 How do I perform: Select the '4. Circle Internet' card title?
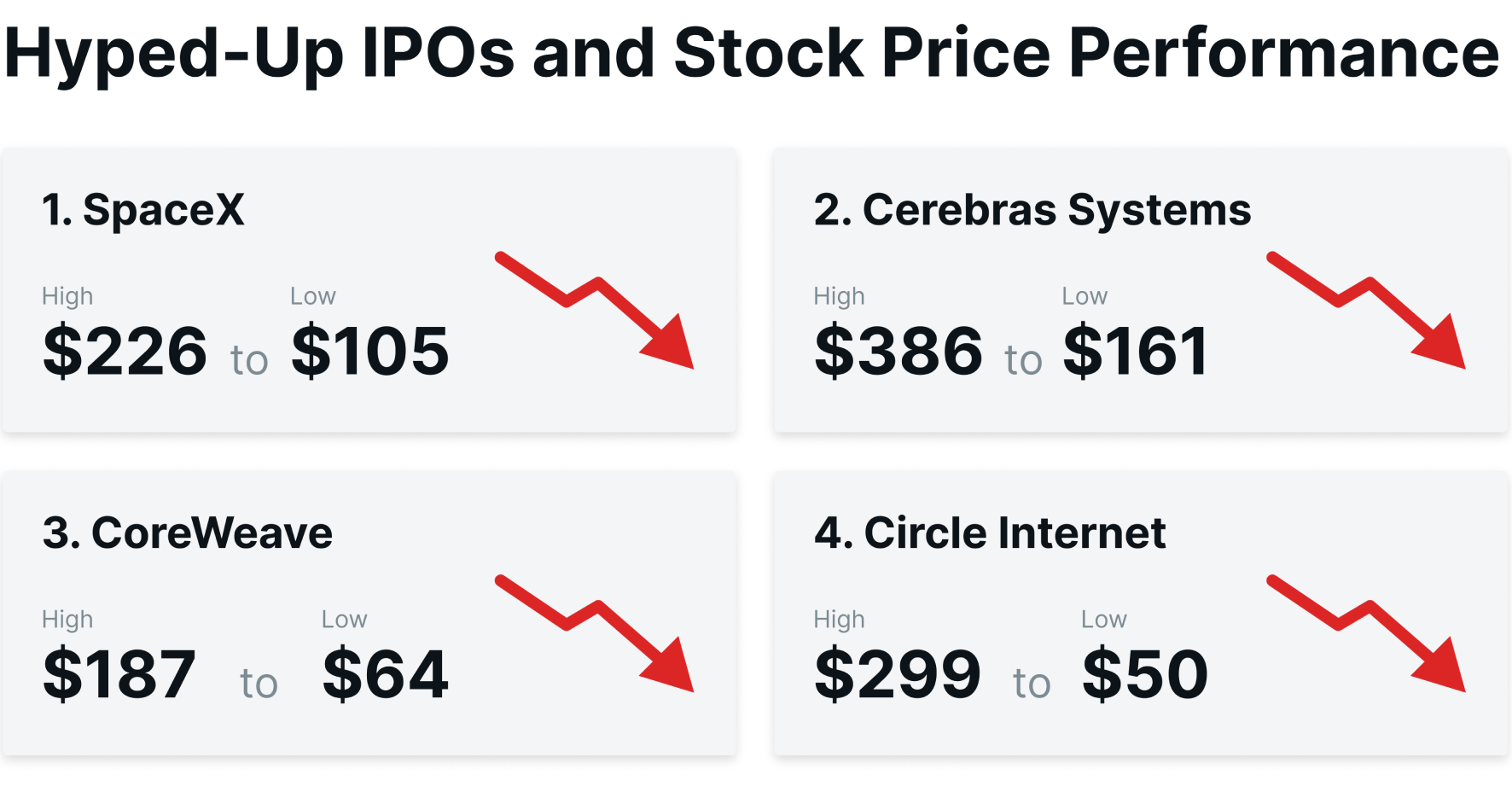(x=990, y=533)
